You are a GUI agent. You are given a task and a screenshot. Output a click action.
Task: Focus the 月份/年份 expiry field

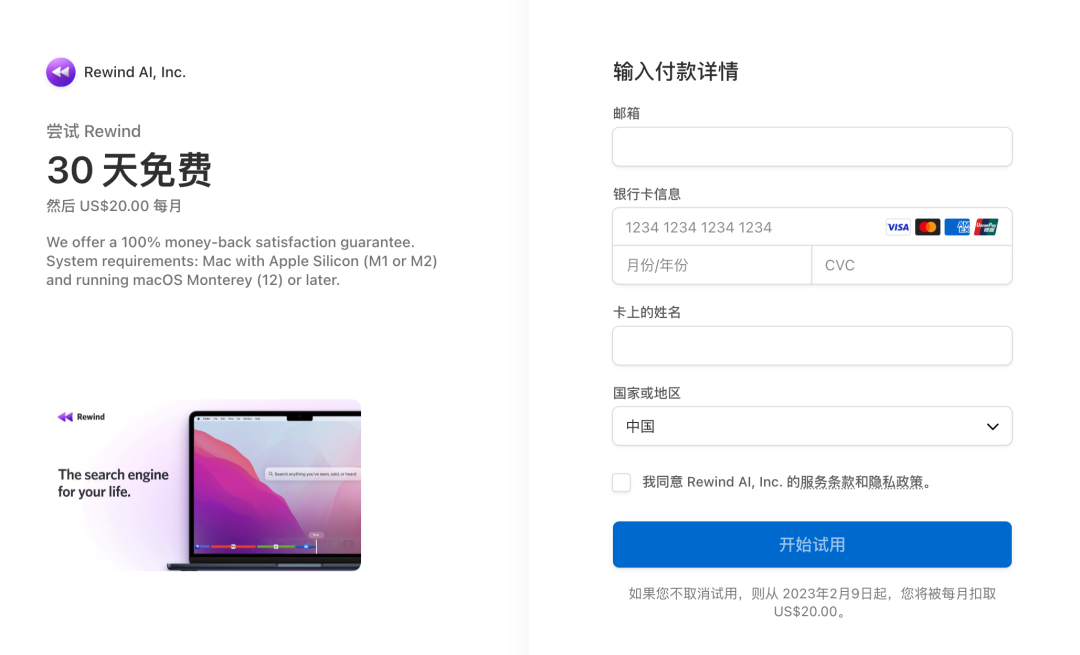712,265
